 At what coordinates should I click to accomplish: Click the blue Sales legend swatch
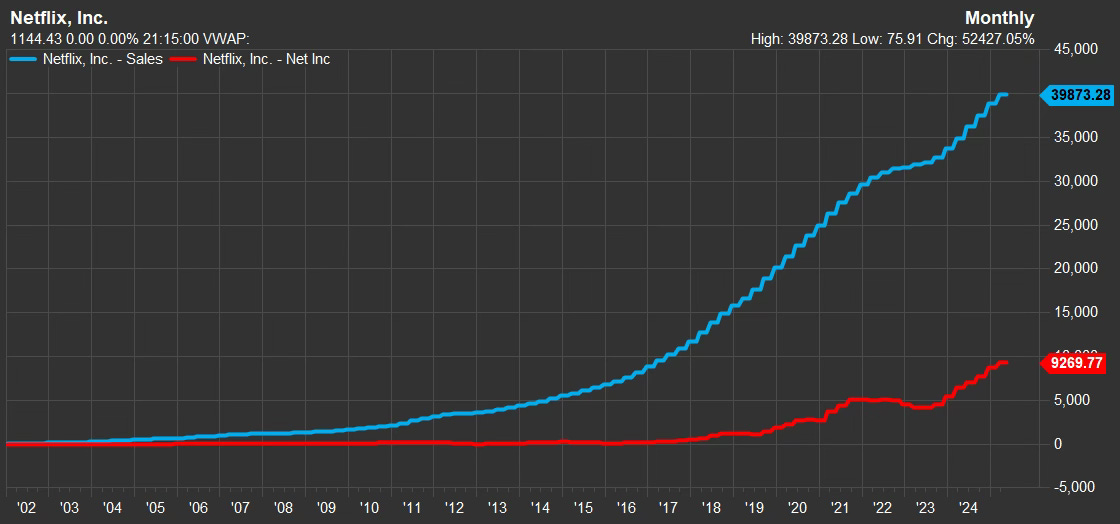tap(24, 60)
